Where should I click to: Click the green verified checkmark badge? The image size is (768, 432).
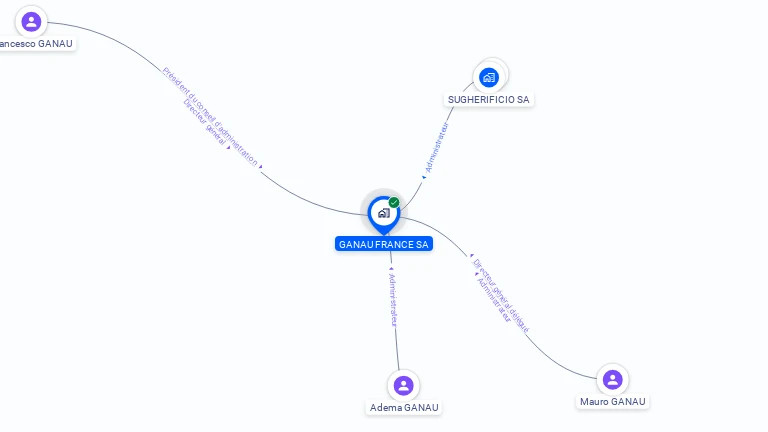[x=394, y=202]
